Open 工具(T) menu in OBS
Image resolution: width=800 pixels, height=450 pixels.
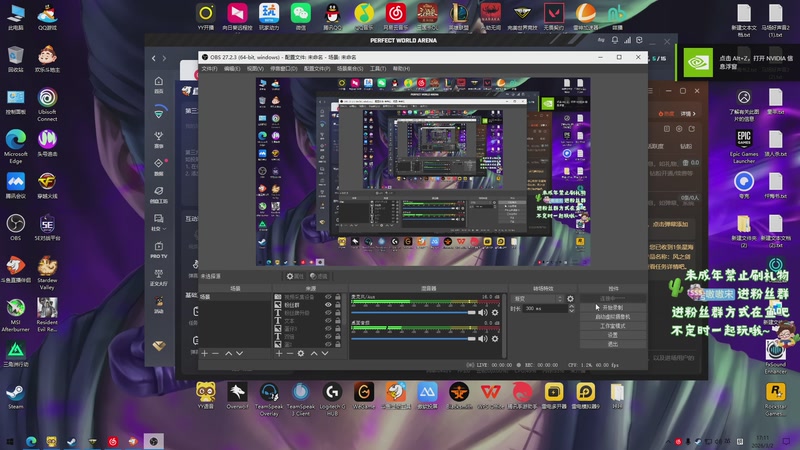pos(378,68)
